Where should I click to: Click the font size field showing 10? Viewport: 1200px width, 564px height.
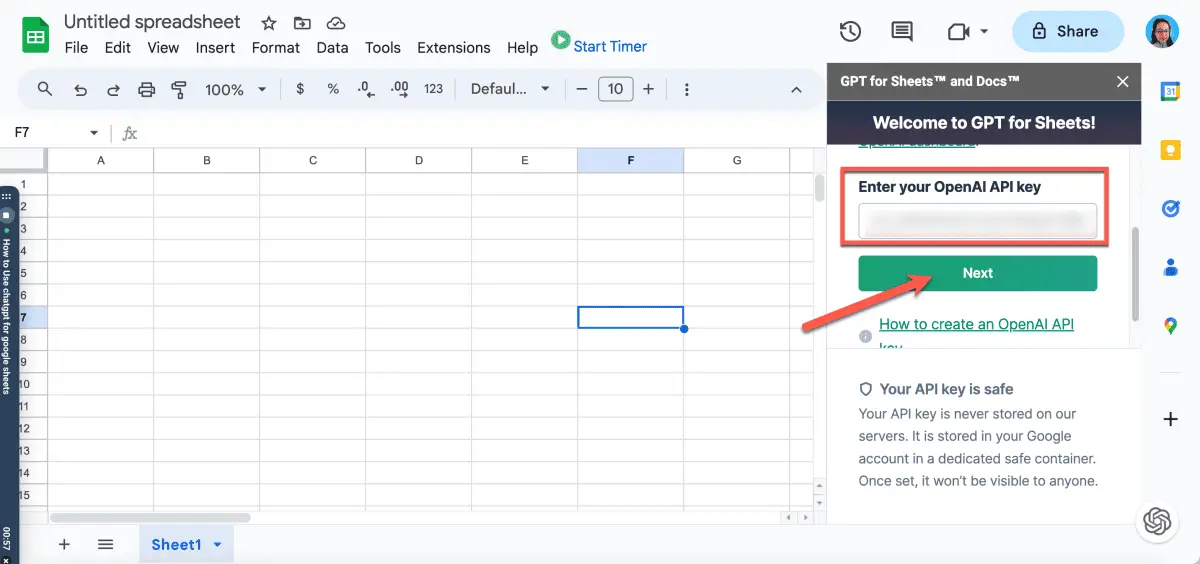click(x=615, y=89)
